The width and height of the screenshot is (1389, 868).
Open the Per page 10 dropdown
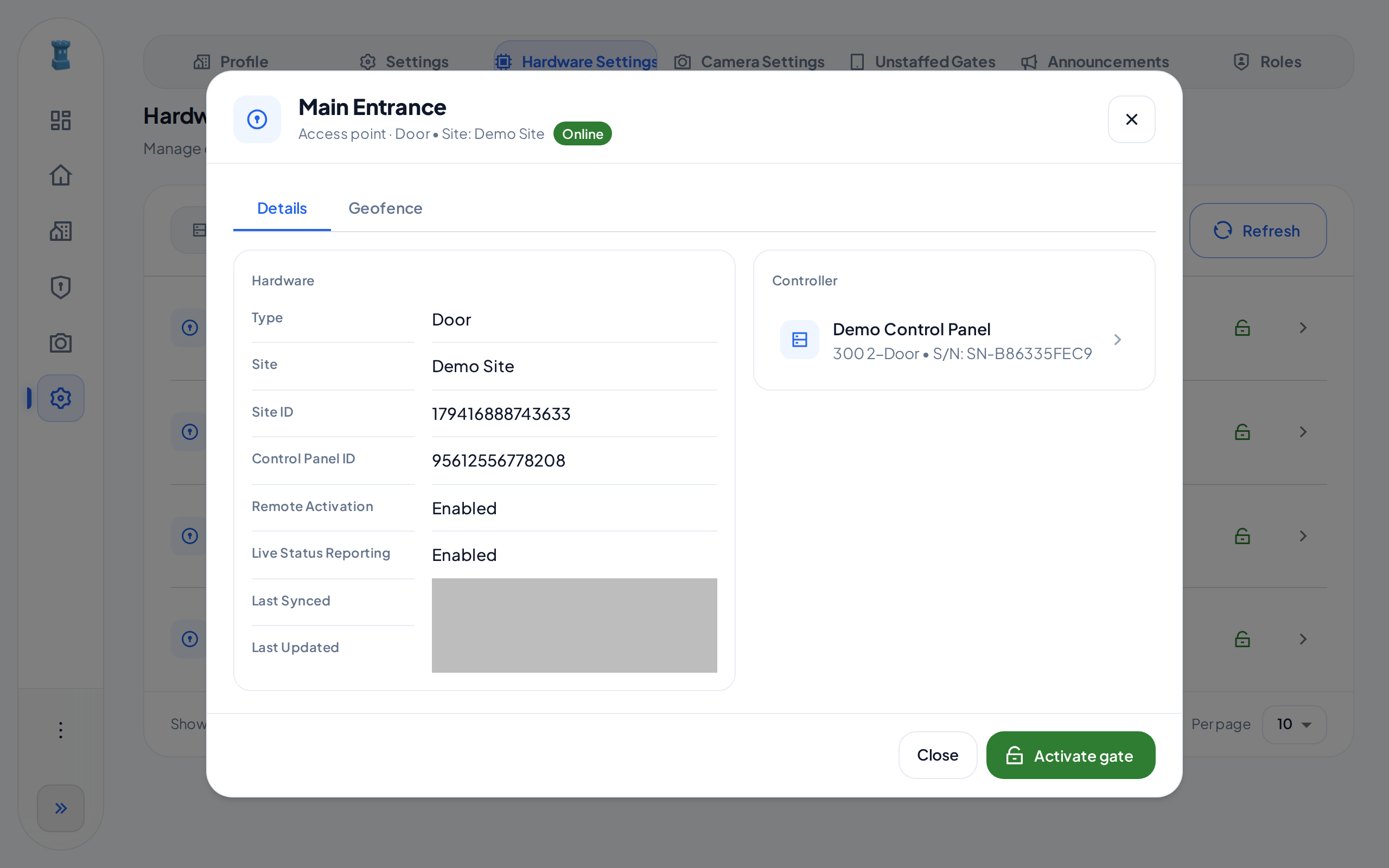tap(1294, 724)
